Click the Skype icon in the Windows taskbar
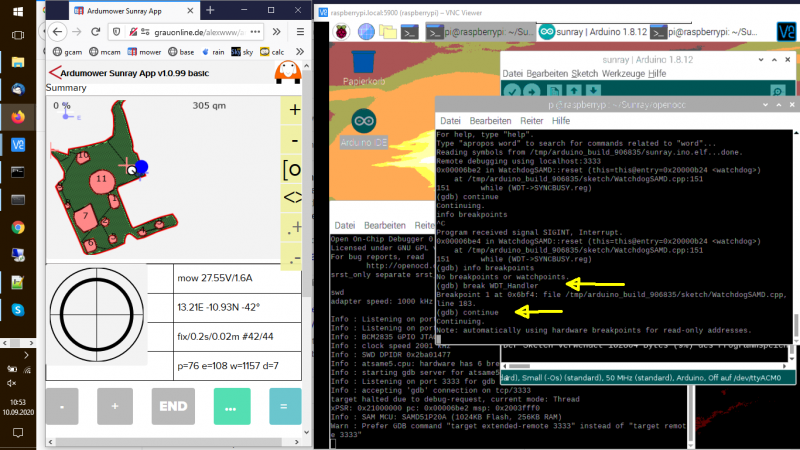 click(18, 310)
